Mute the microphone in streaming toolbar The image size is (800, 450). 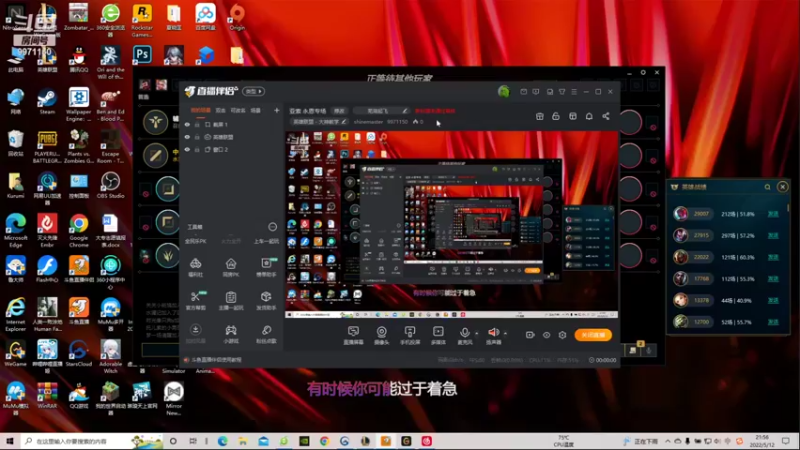click(464, 335)
